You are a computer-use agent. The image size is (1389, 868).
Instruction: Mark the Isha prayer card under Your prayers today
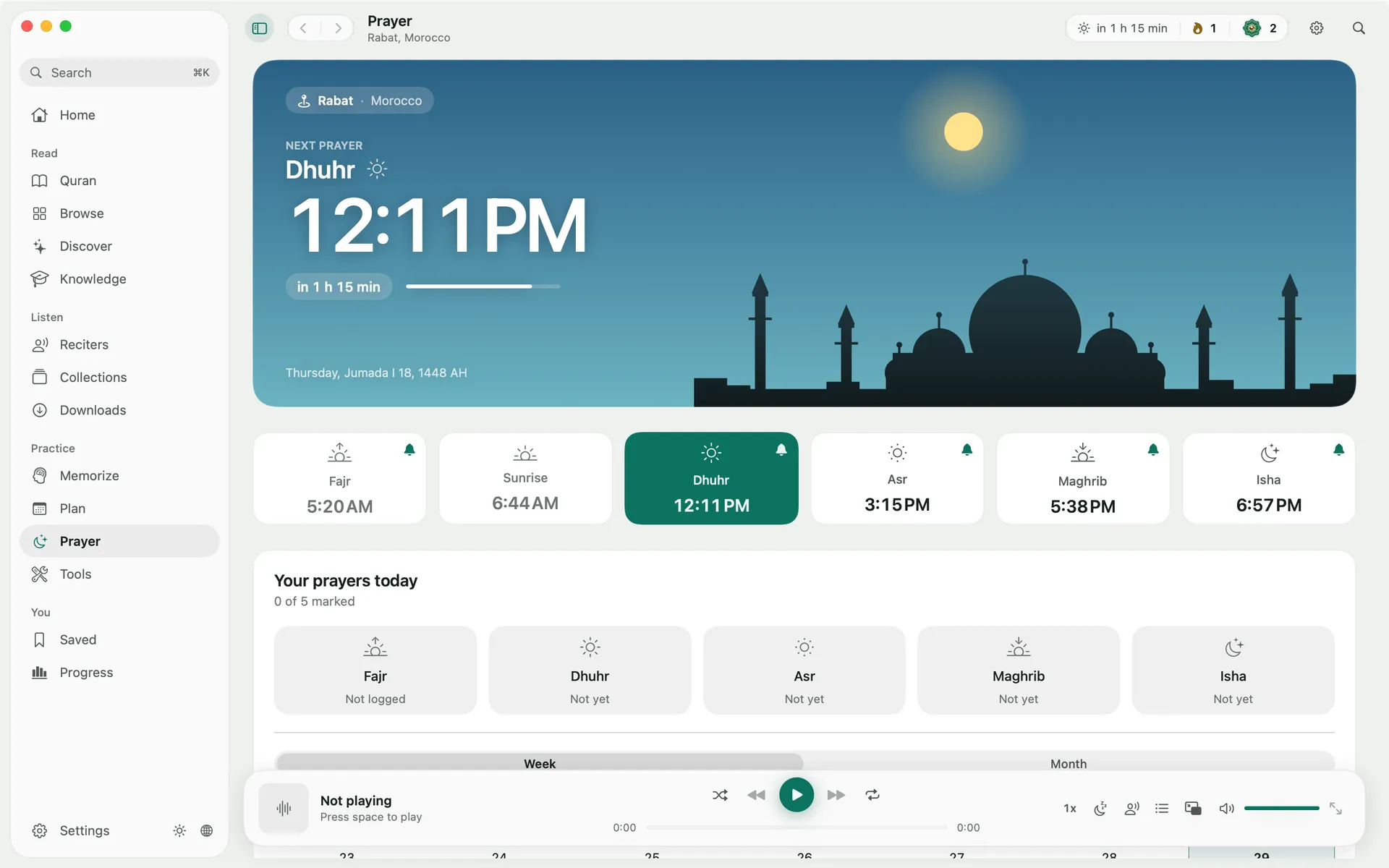[x=1233, y=671]
